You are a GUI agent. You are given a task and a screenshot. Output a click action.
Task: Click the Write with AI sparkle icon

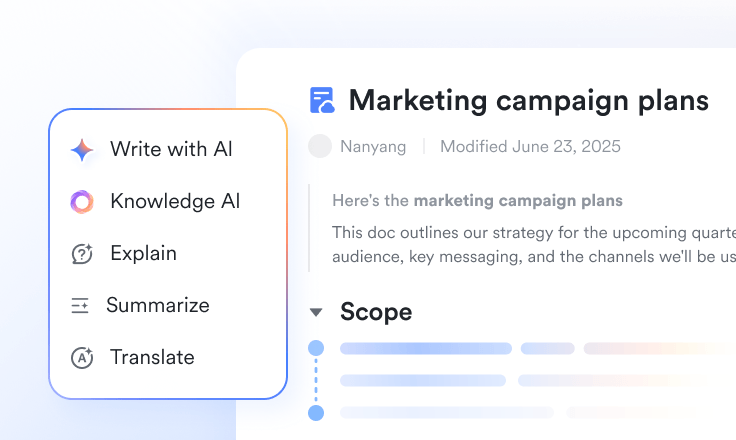pyautogui.click(x=82, y=150)
